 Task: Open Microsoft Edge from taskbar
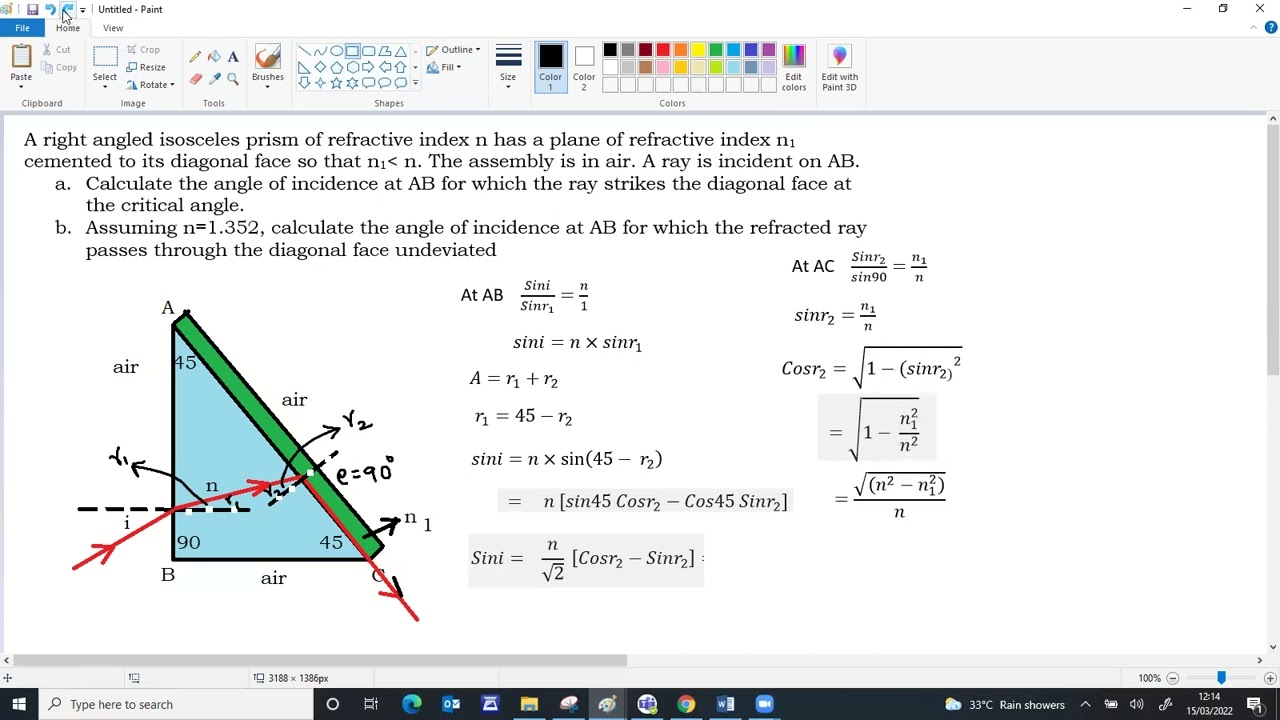[412, 704]
